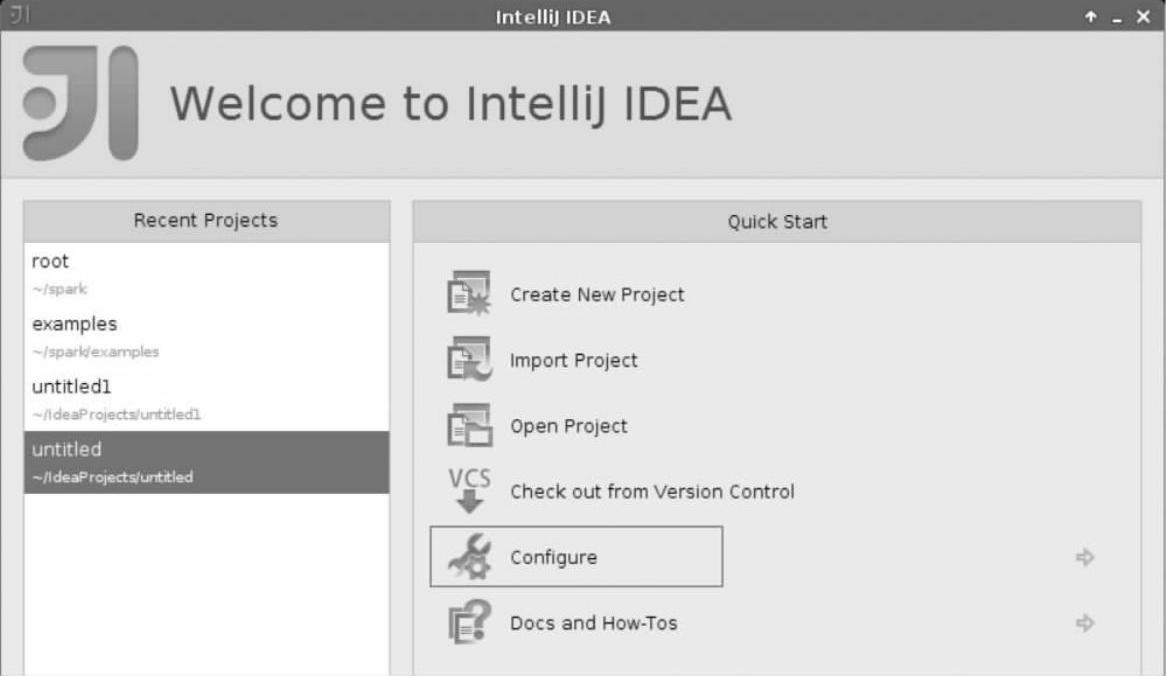Click the Import Project icon
Screen dimensions: 1166x676
(468, 360)
